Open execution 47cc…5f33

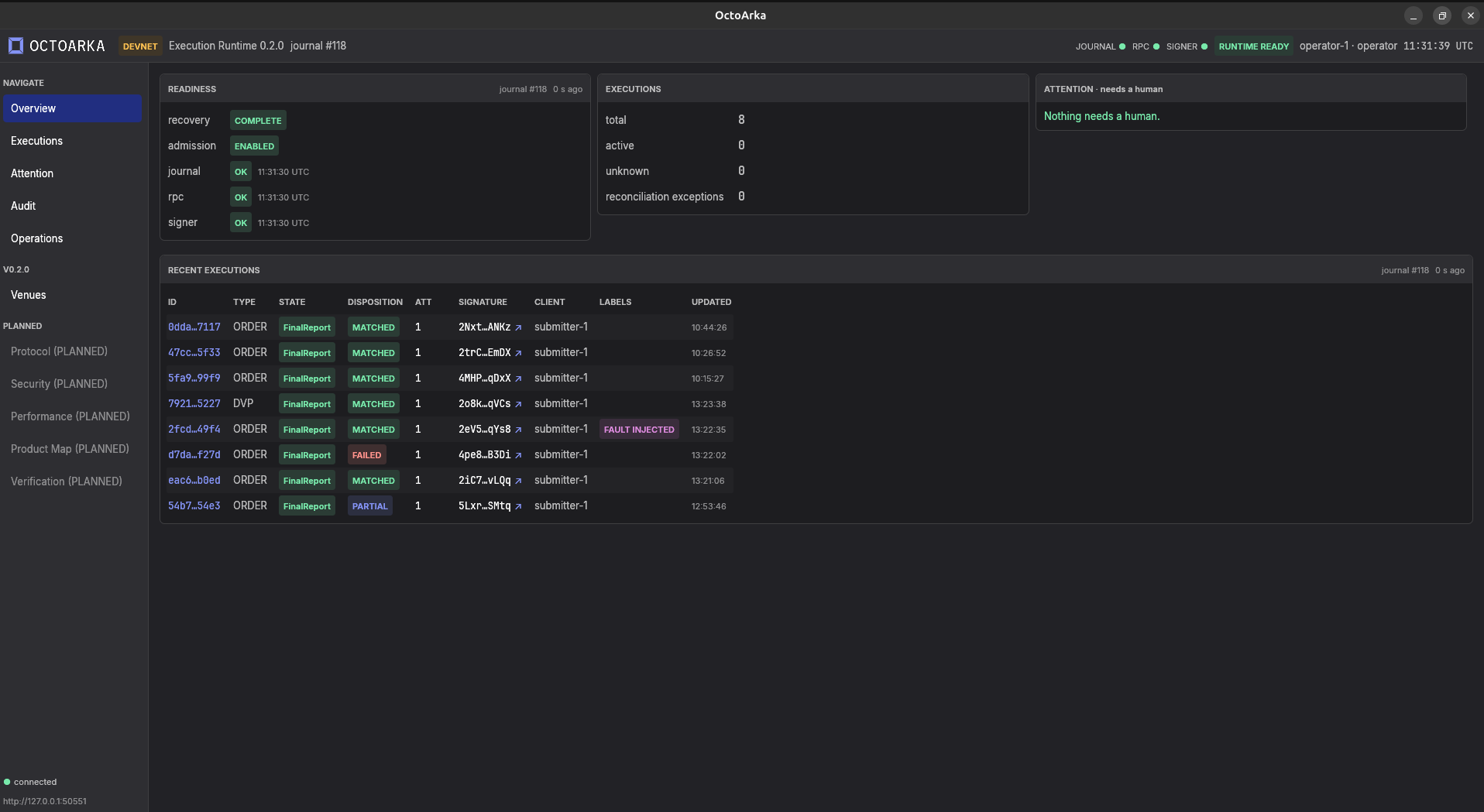pyautogui.click(x=194, y=353)
